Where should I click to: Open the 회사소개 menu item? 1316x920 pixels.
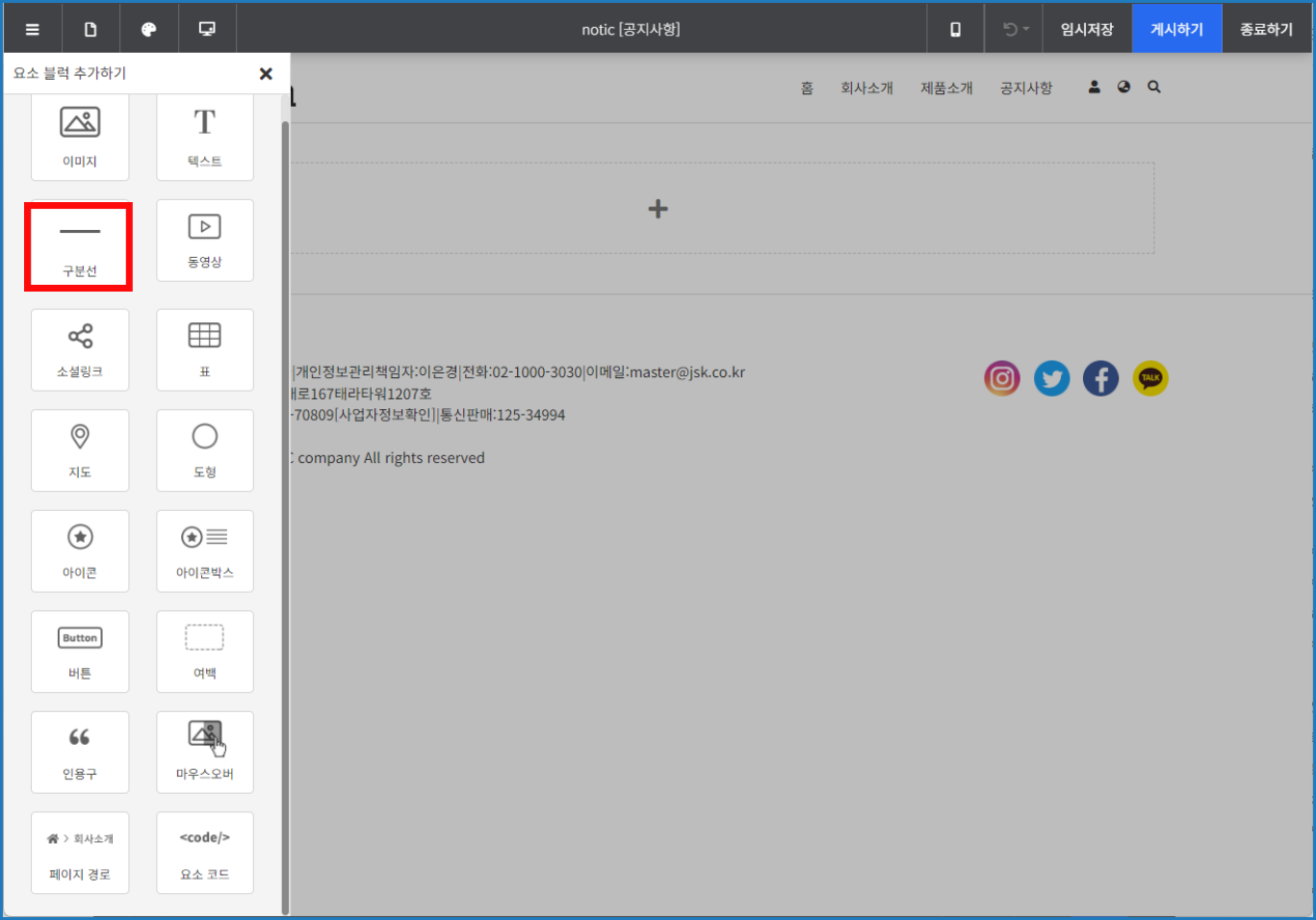[866, 88]
